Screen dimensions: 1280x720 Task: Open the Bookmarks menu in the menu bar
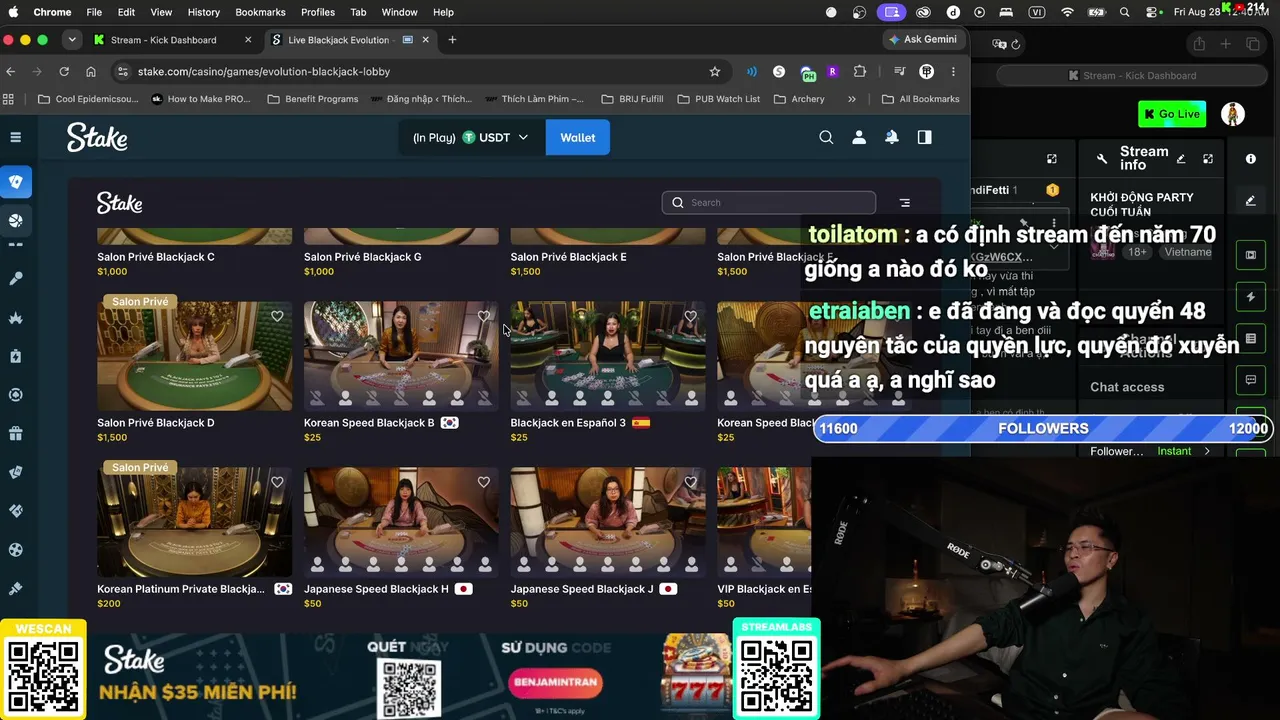click(x=260, y=12)
